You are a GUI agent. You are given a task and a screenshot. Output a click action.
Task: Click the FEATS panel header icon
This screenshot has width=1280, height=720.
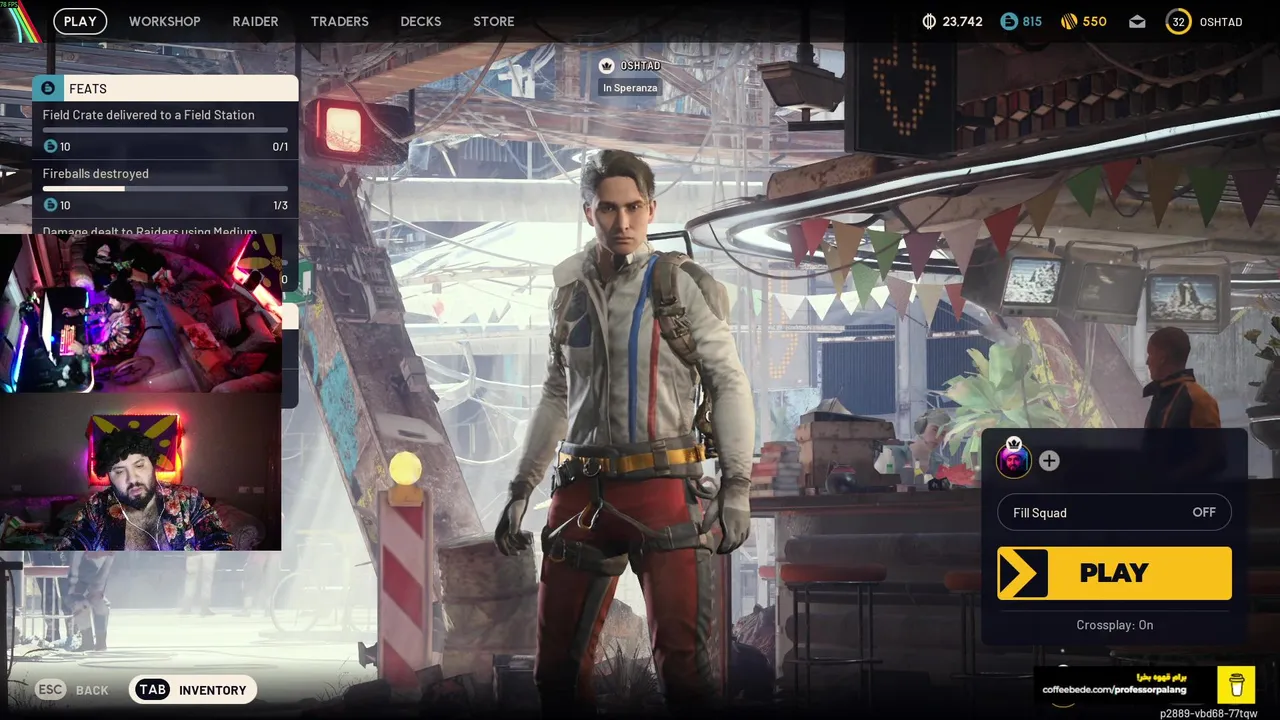click(x=48, y=88)
